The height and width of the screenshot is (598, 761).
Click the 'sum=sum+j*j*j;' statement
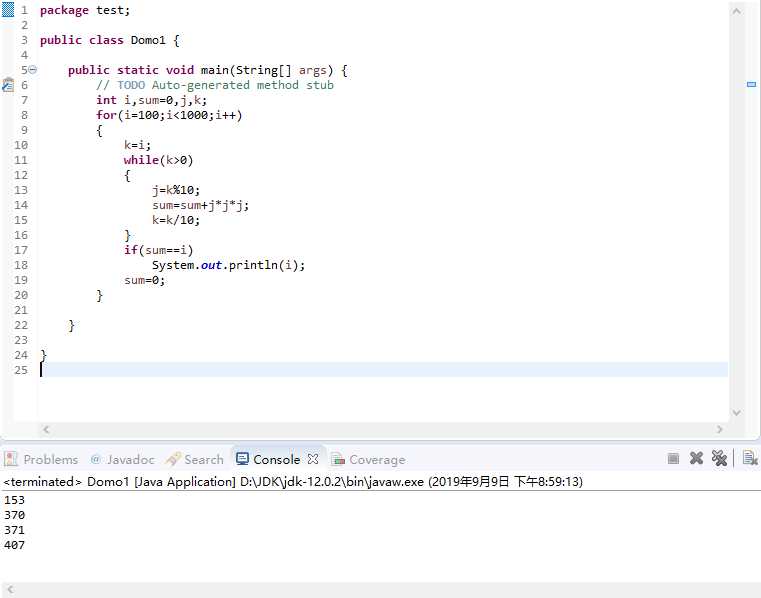point(200,205)
